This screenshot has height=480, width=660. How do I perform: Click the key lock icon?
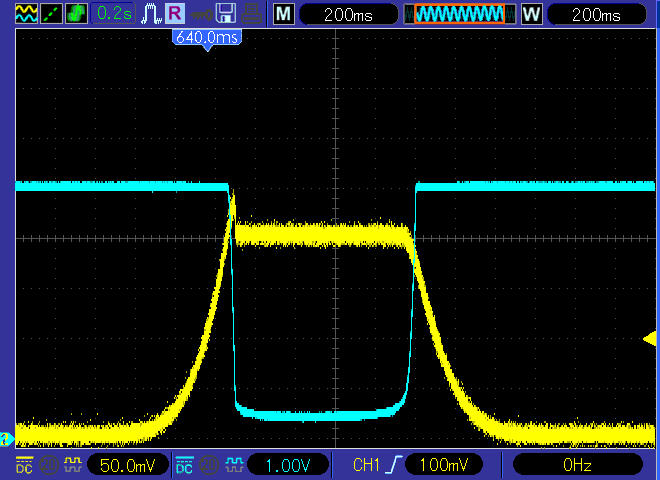201,15
